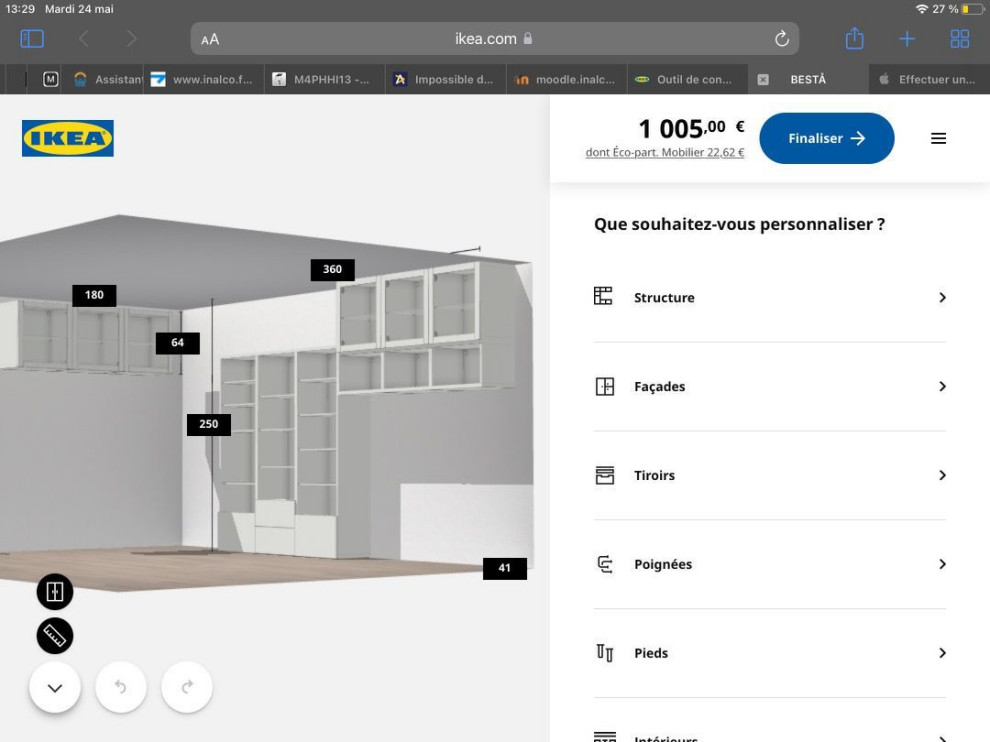990x742 pixels.
Task: Select the 64 dimension label
Action: (177, 343)
